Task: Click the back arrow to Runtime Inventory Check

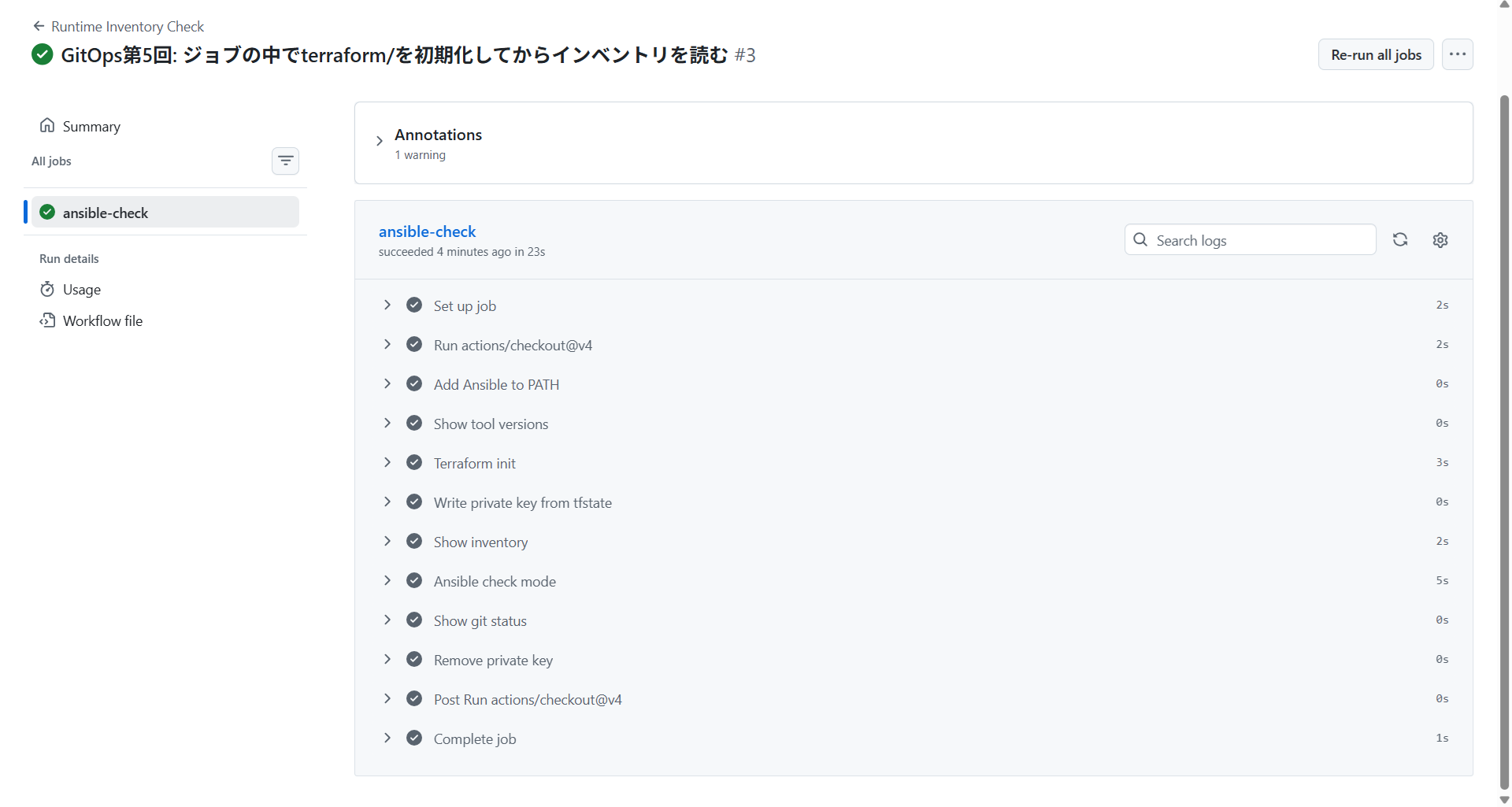Action: (39, 26)
